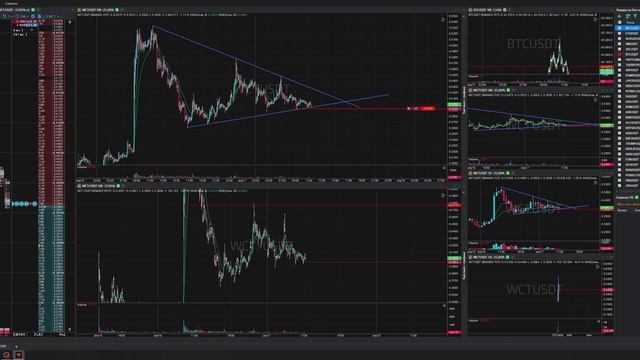Open the watchlist filter funnel icon
This screenshot has width=640, height=360.
coord(636,16)
